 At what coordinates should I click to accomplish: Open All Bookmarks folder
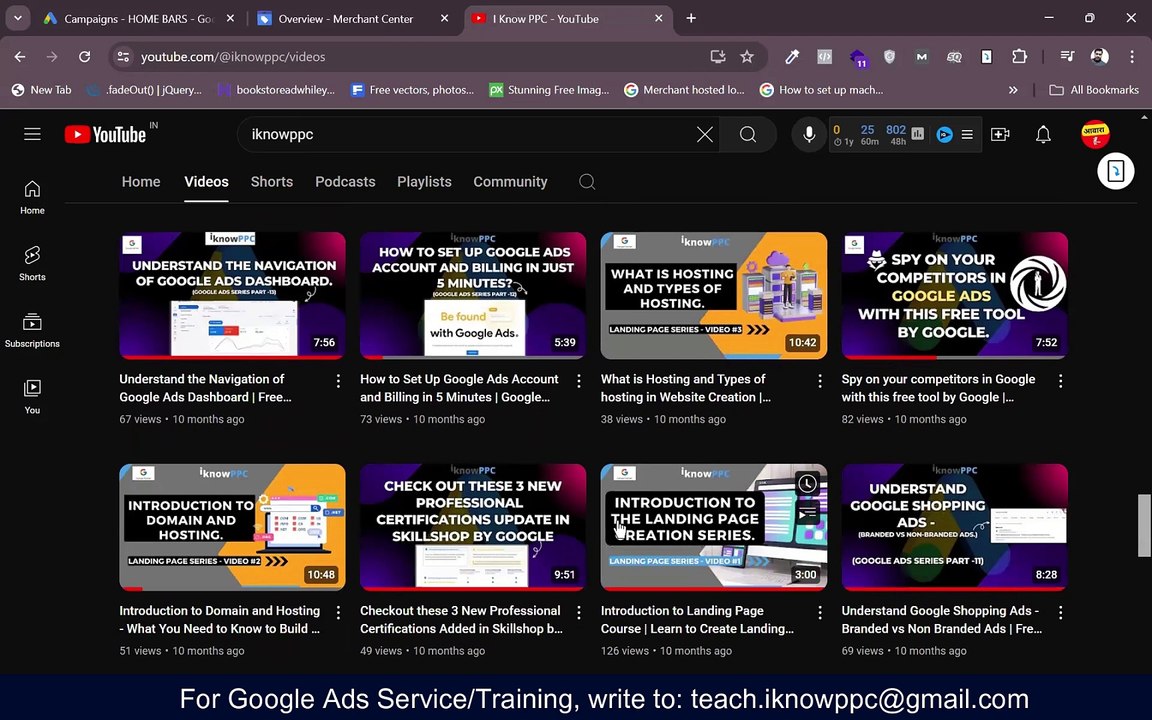coord(1094,90)
